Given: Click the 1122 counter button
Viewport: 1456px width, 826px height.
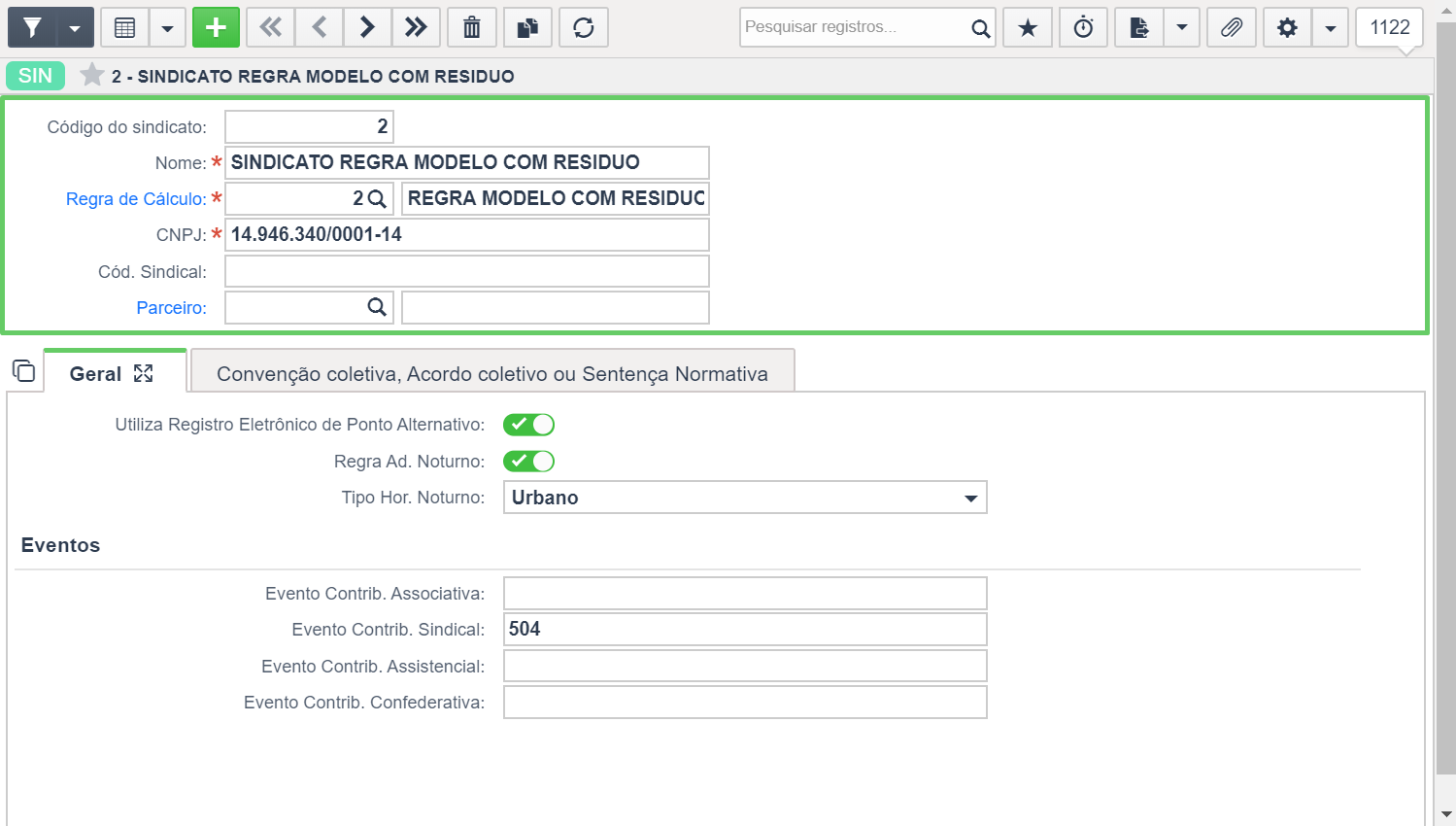Looking at the screenshot, I should pyautogui.click(x=1390, y=27).
